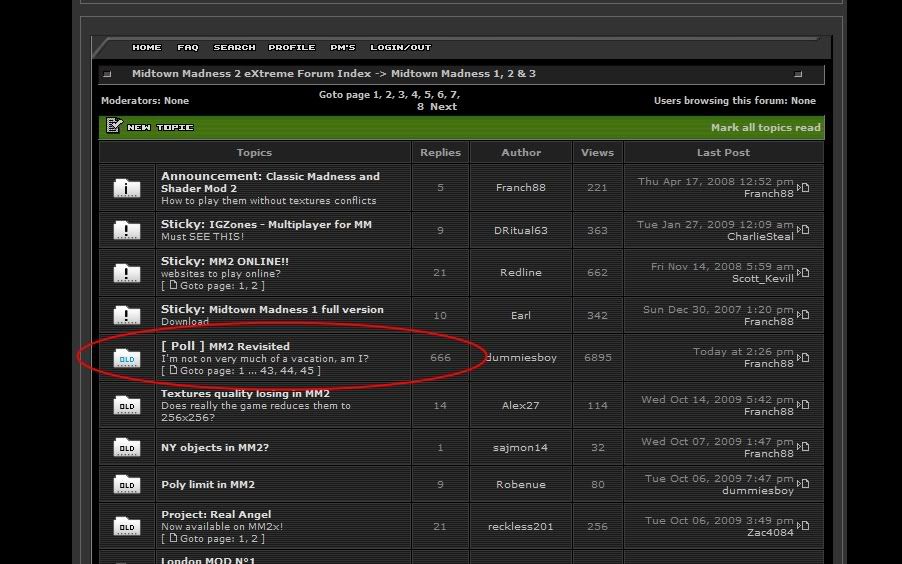
Task: Click the folder icon beside MM2 Revisited poll
Action: 127,358
